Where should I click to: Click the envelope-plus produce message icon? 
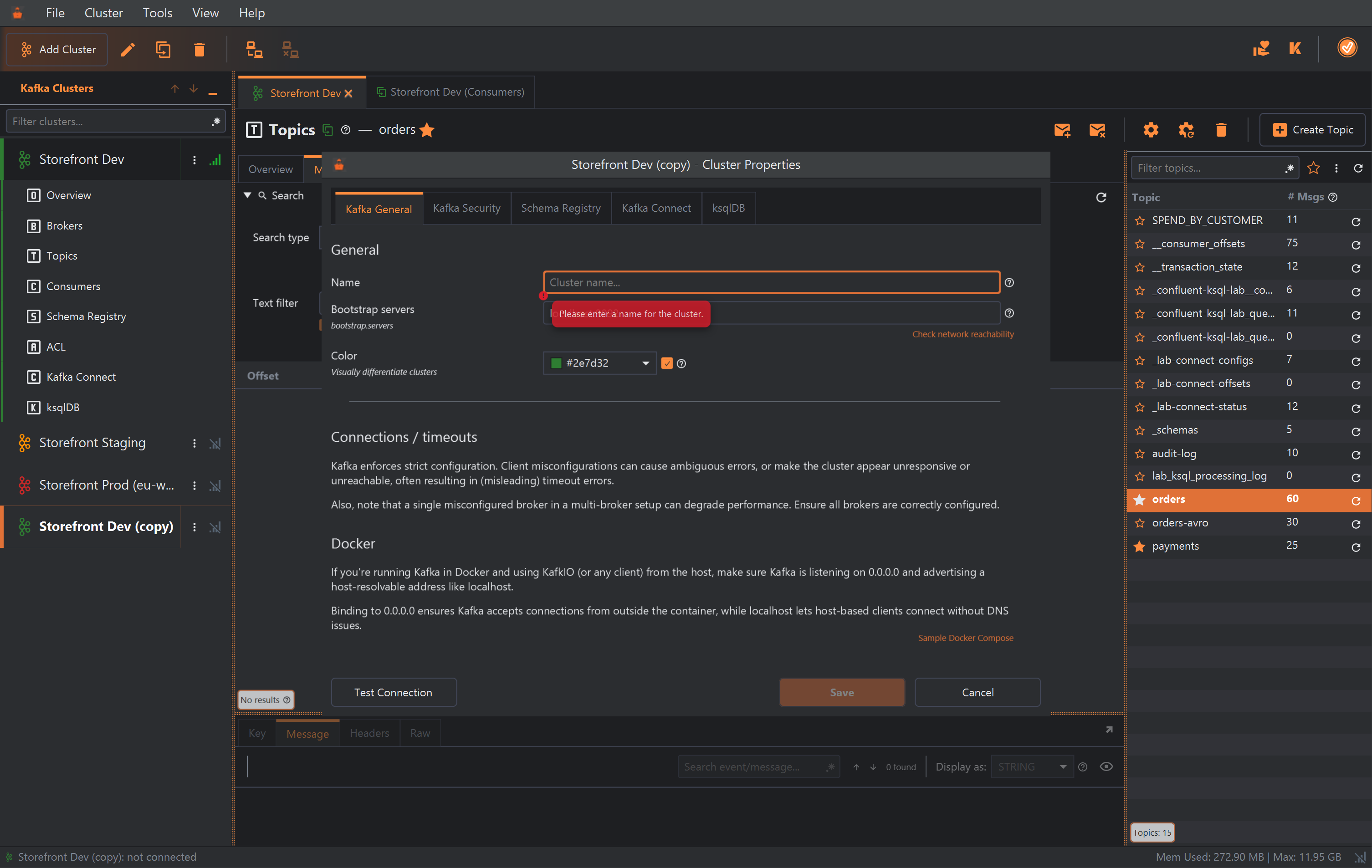coord(1062,130)
